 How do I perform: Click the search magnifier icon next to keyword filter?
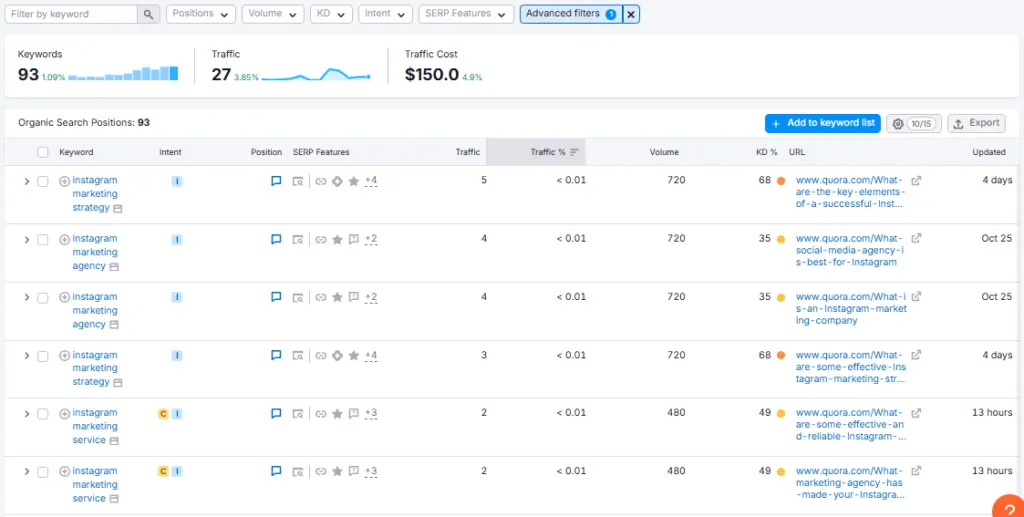(148, 14)
